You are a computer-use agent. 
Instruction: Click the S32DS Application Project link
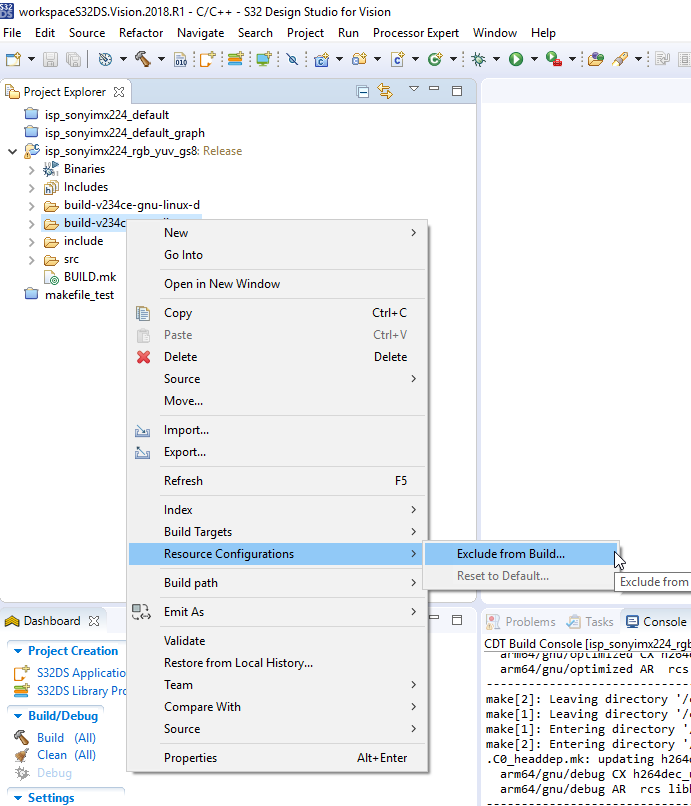click(81, 673)
